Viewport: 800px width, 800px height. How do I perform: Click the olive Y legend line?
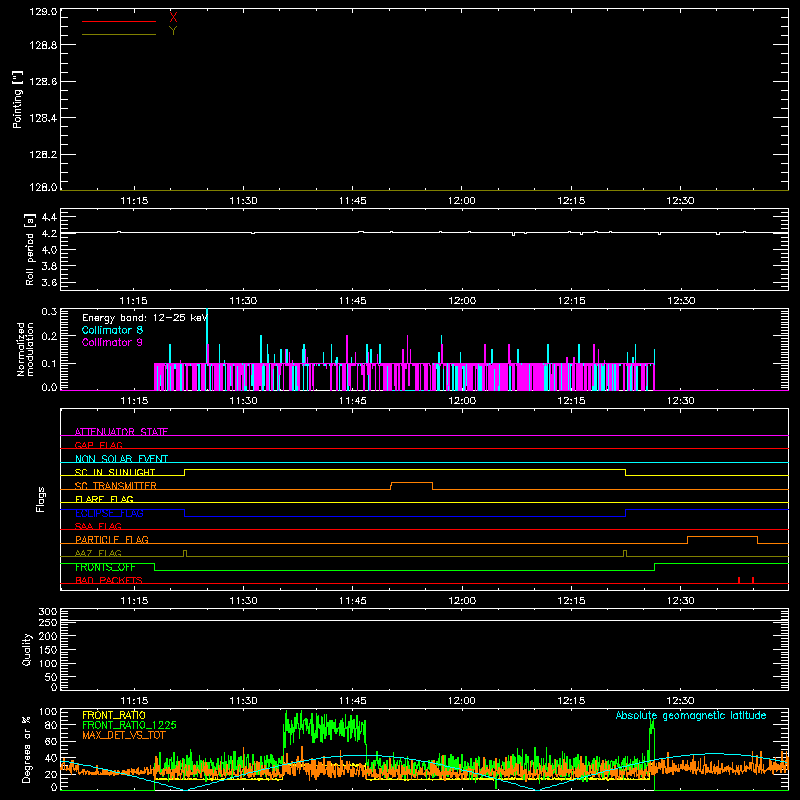click(119, 34)
